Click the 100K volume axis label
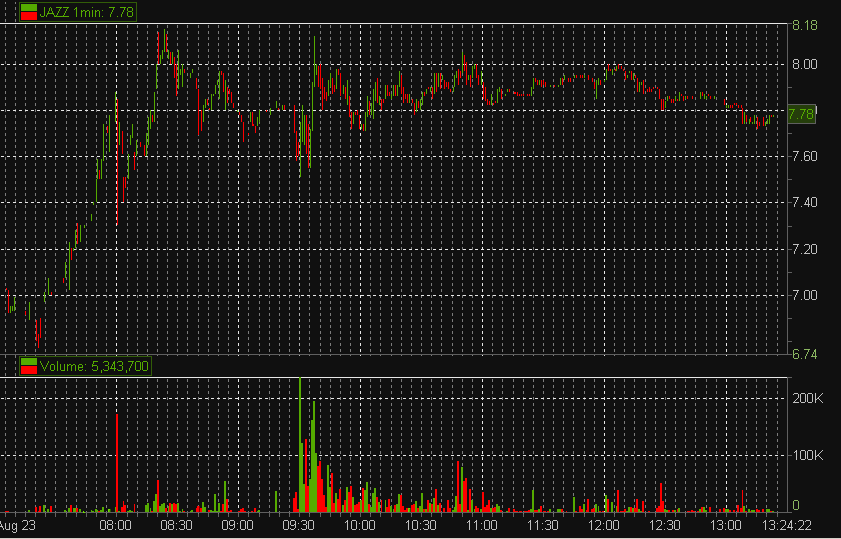841x539 pixels. tap(808, 455)
